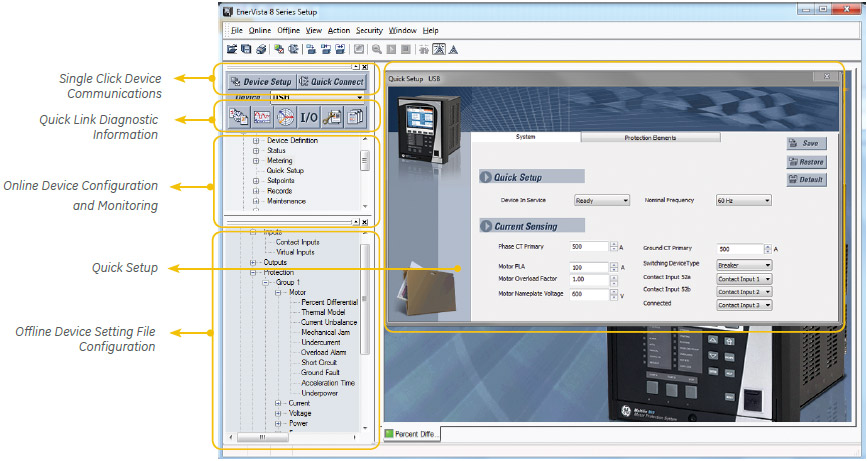867x461 pixels.
Task: Open the I/O quick link icon
Action: click(309, 117)
